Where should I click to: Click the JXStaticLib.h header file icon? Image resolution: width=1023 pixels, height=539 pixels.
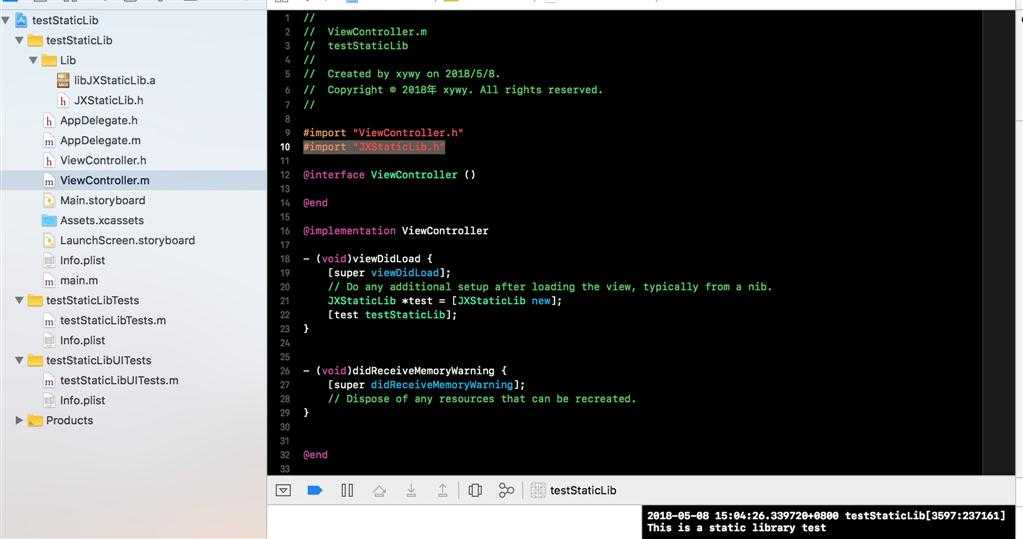pyautogui.click(x=63, y=100)
